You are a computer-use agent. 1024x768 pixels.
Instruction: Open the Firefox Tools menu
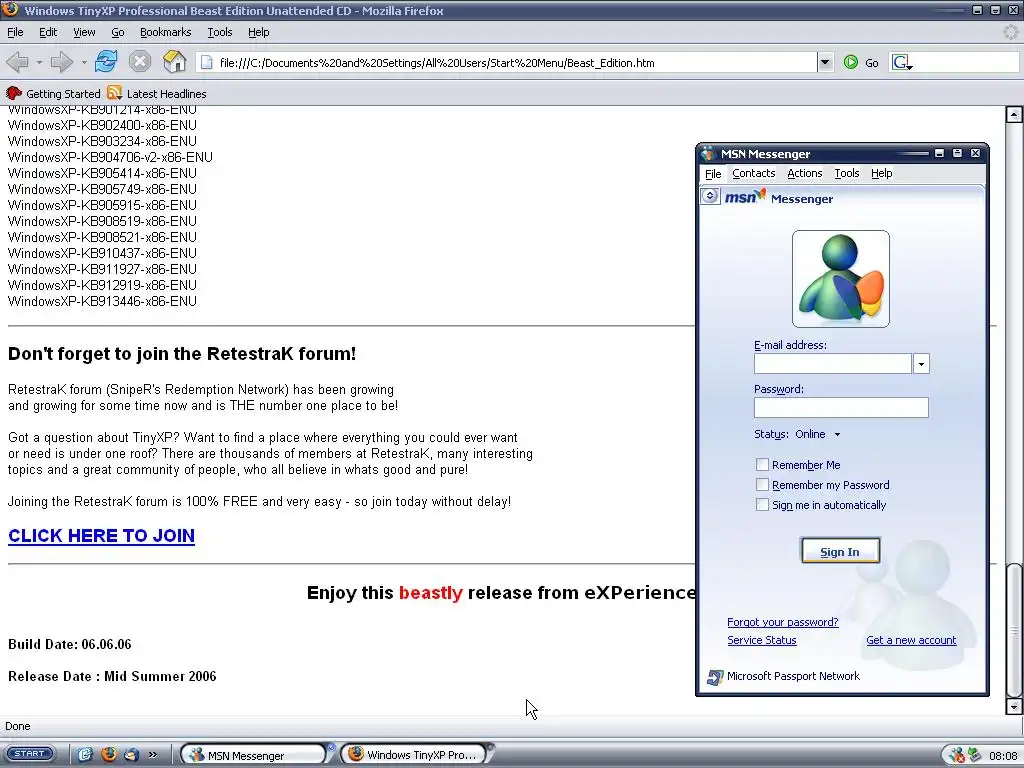pos(219,32)
